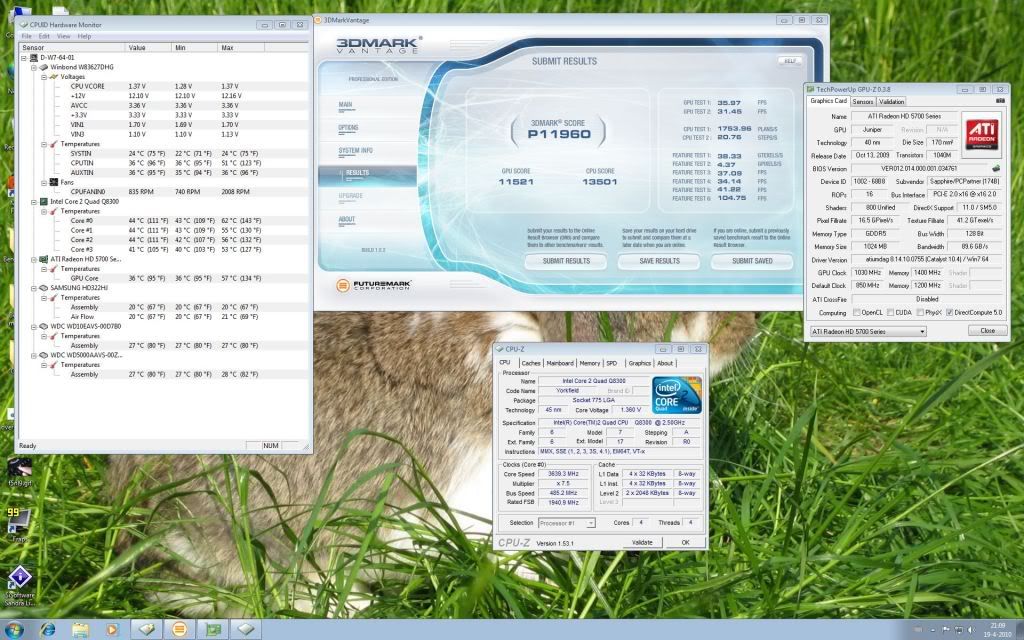Collapse the Winbond W83627DHG tree node
The height and width of the screenshot is (640, 1024).
(32, 67)
